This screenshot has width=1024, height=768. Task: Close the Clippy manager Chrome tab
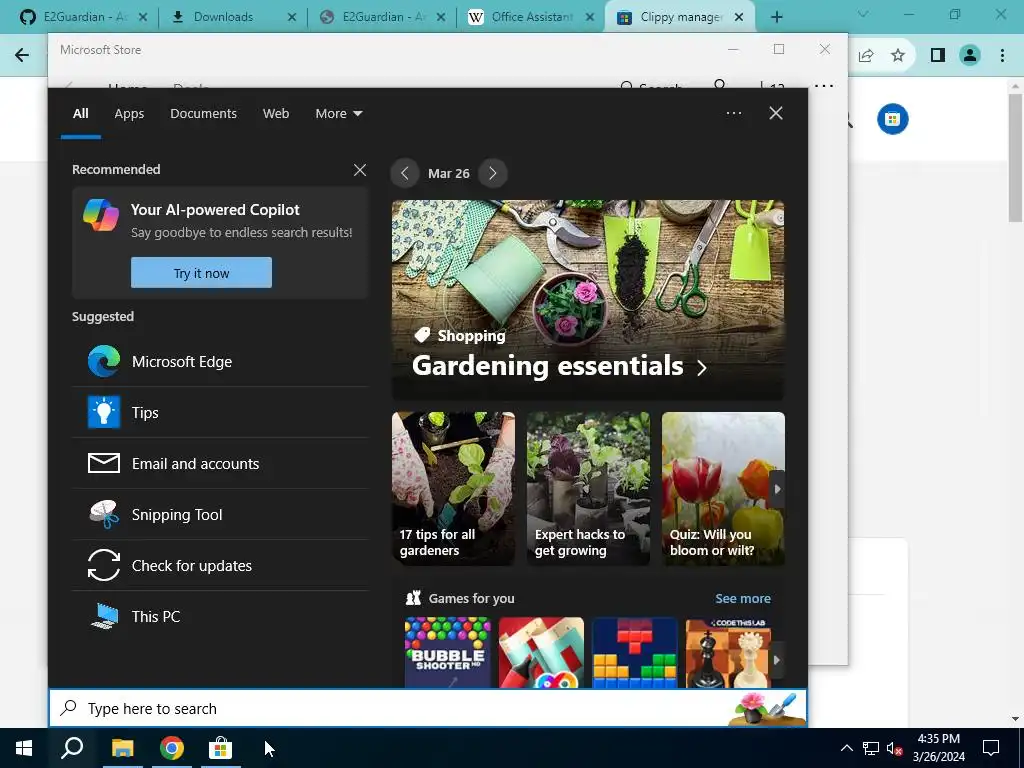tap(739, 18)
